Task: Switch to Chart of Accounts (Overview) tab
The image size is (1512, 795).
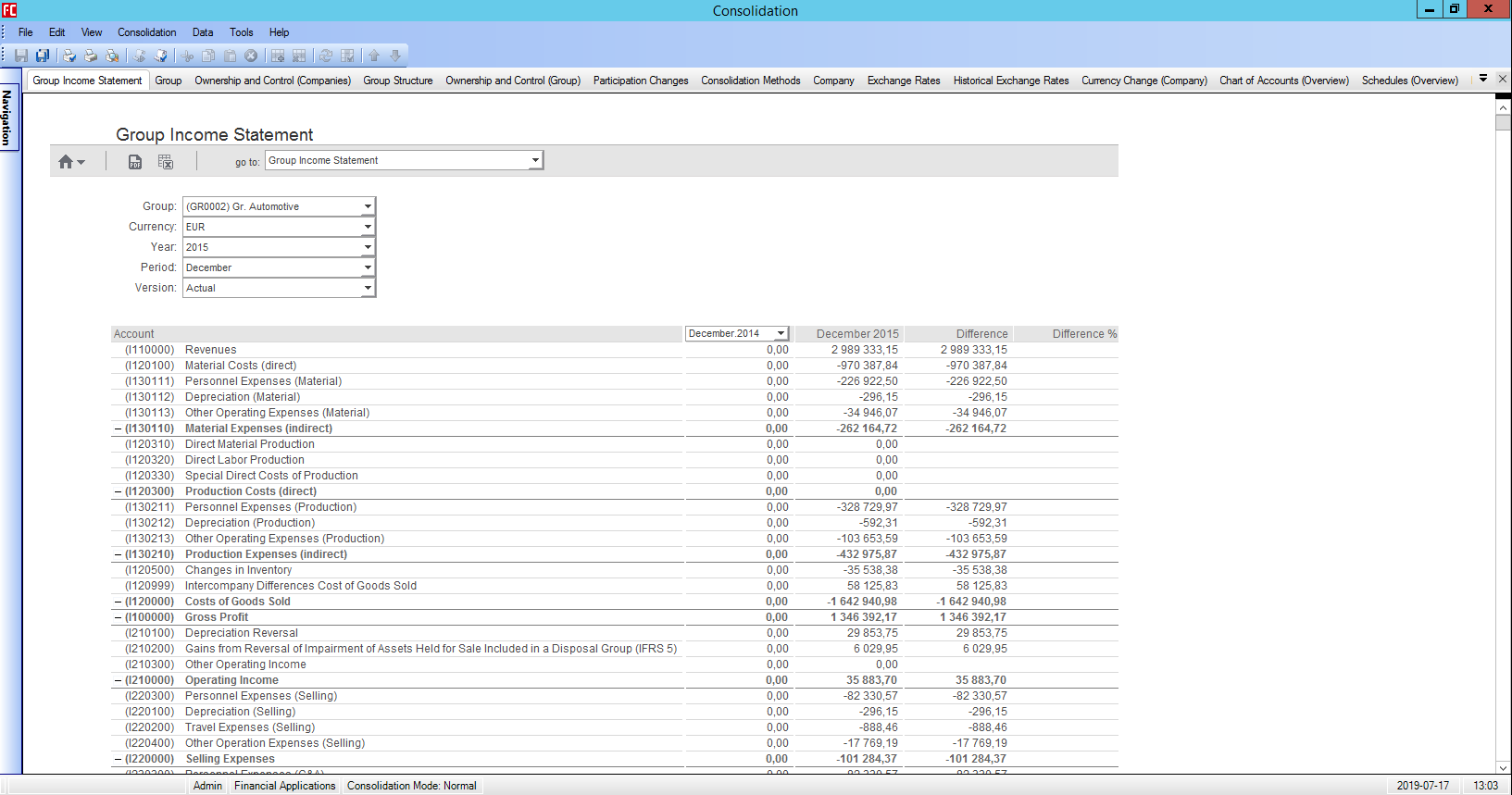Action: coord(1284,81)
